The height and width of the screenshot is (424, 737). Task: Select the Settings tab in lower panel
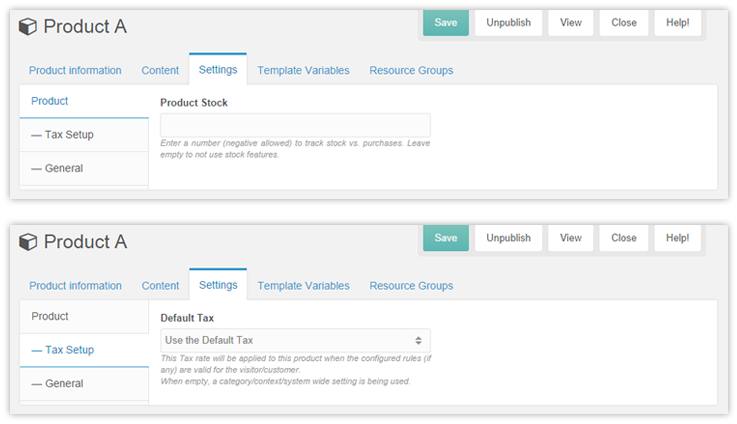tap(218, 285)
